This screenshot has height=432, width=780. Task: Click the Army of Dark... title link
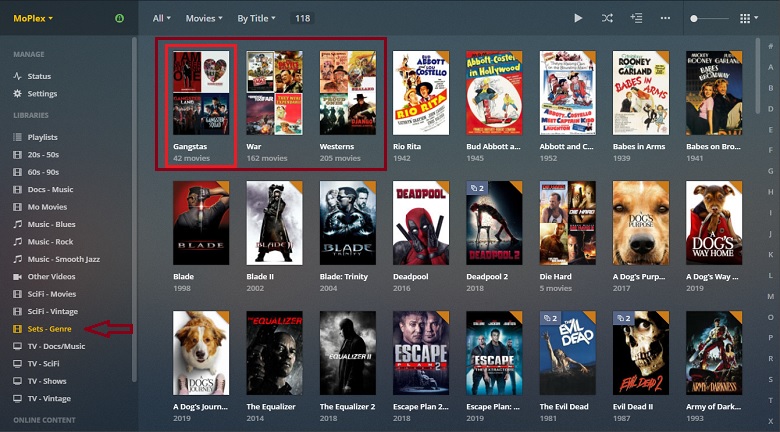pos(712,407)
